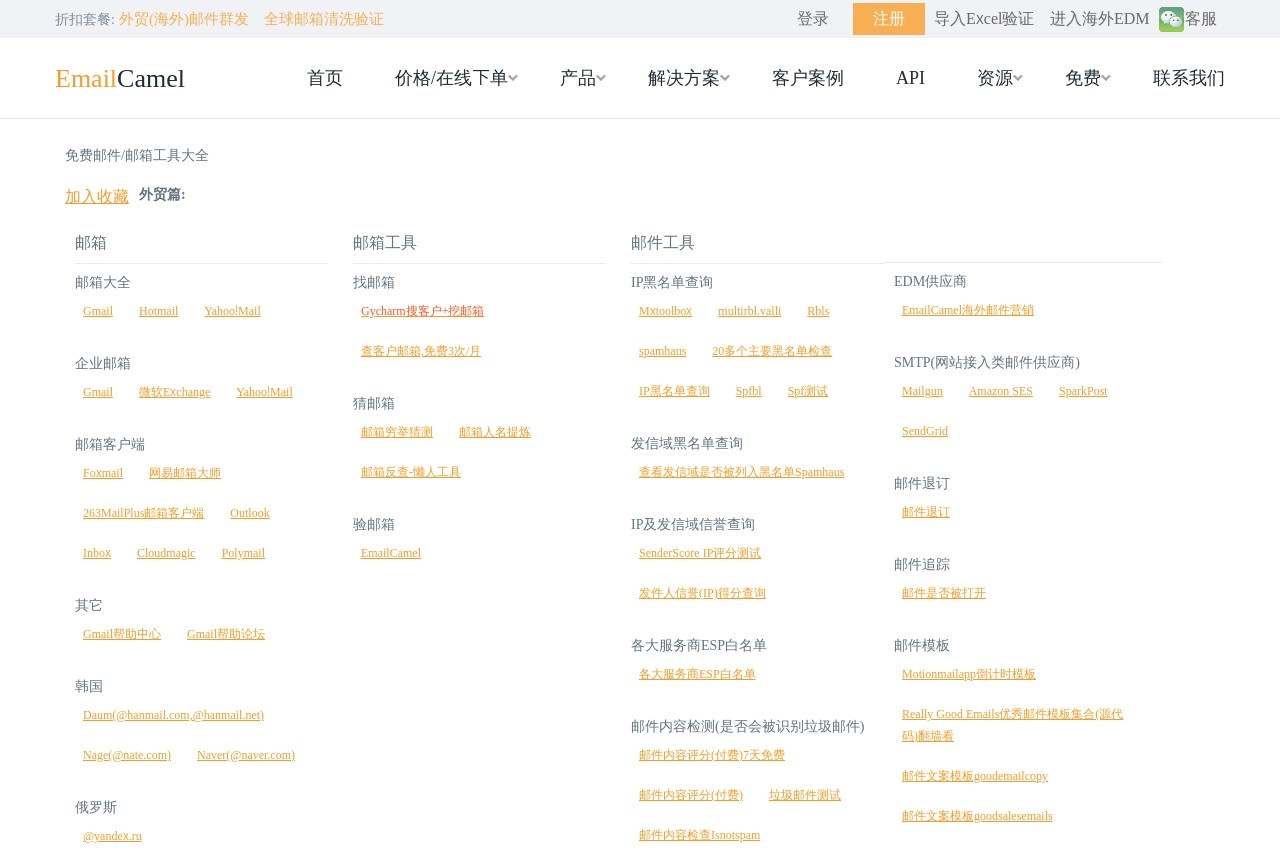Open the 邮箱穷举猜测 link
This screenshot has height=853, width=1280.
pos(397,432)
